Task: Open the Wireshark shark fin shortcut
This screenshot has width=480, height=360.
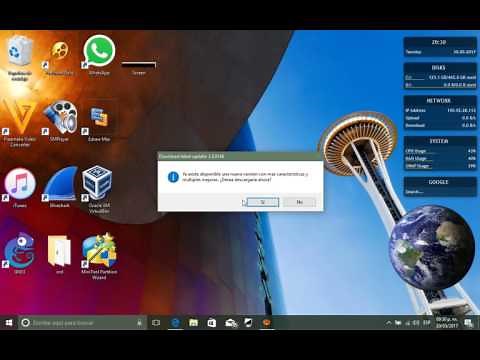Action: tap(60, 187)
